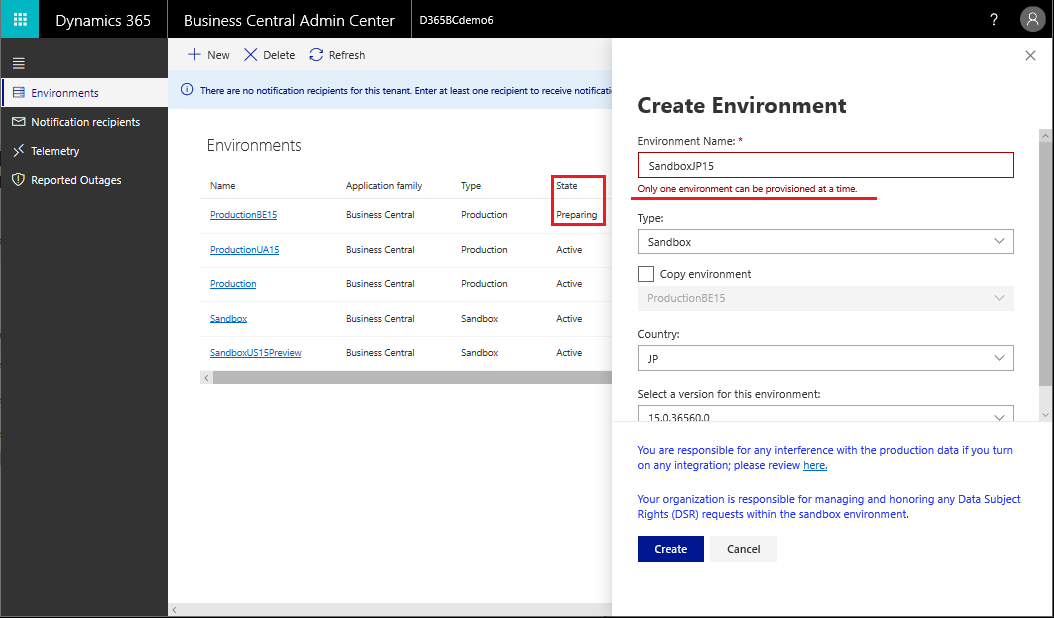1054x618 pixels.
Task: Click the Name column header
Action: click(222, 186)
